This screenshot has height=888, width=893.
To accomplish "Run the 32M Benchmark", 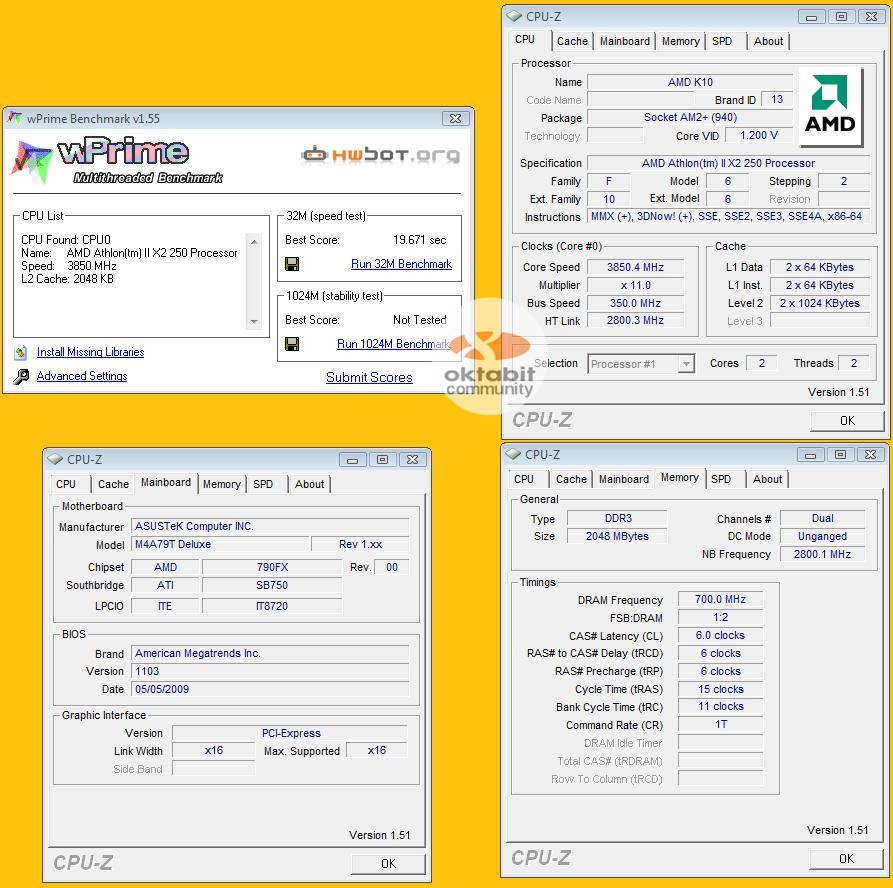I will coord(401,264).
